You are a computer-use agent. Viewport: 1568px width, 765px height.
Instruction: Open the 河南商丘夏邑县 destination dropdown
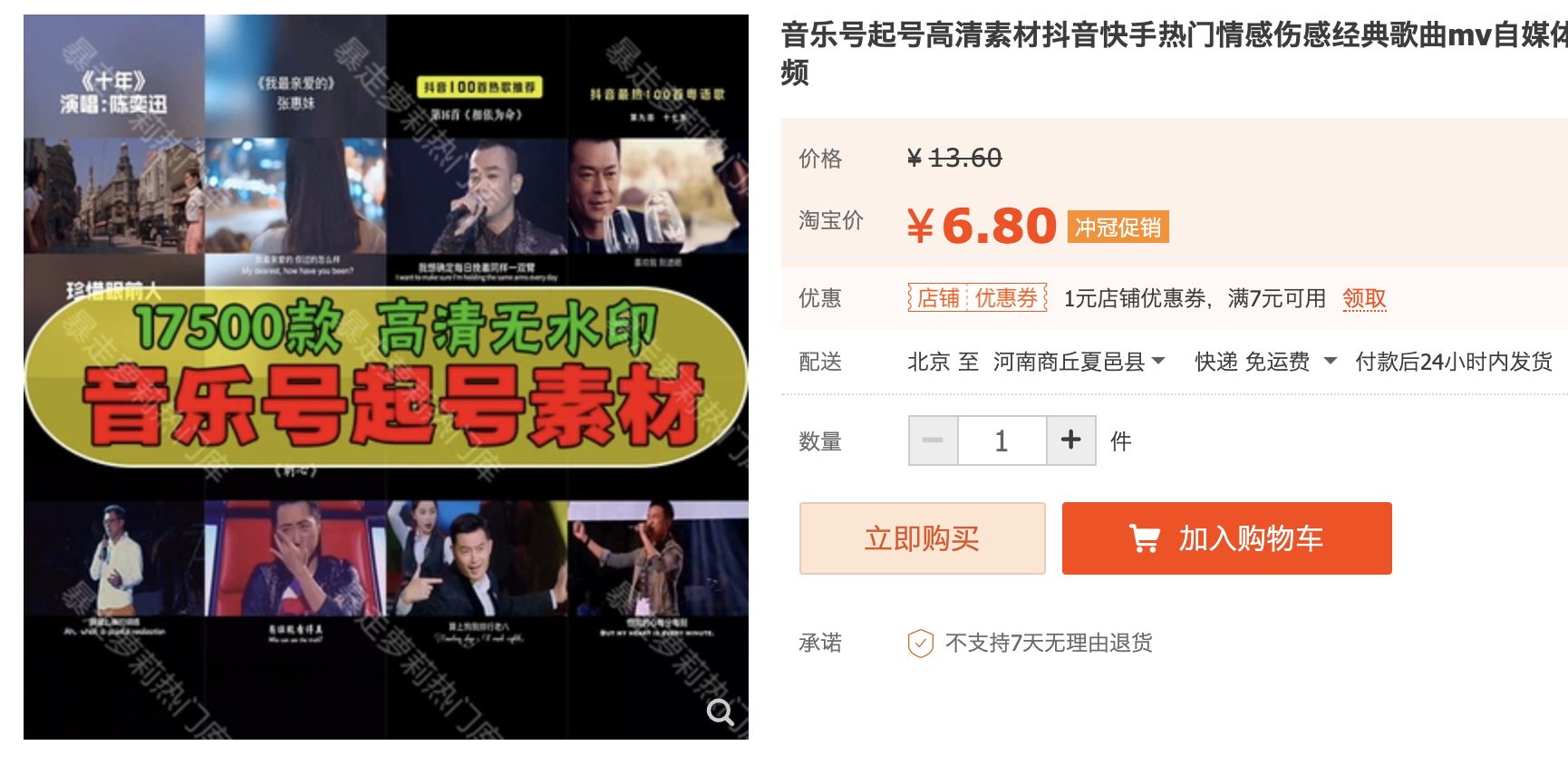click(x=1079, y=362)
